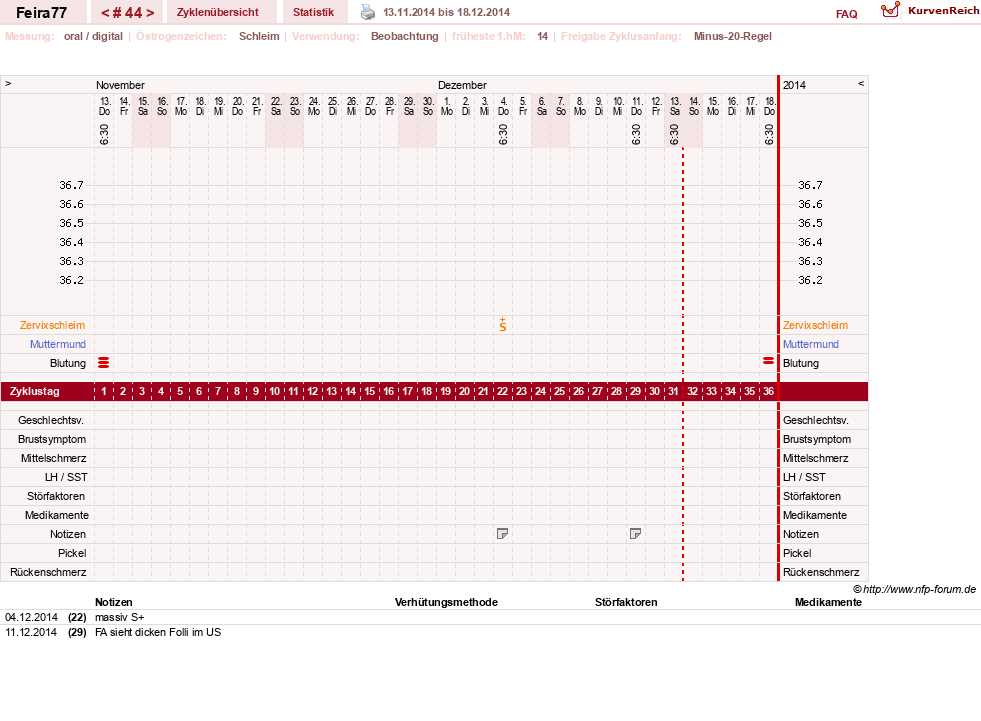Click the left Muttermund row label
The height and width of the screenshot is (721, 981).
[58, 344]
